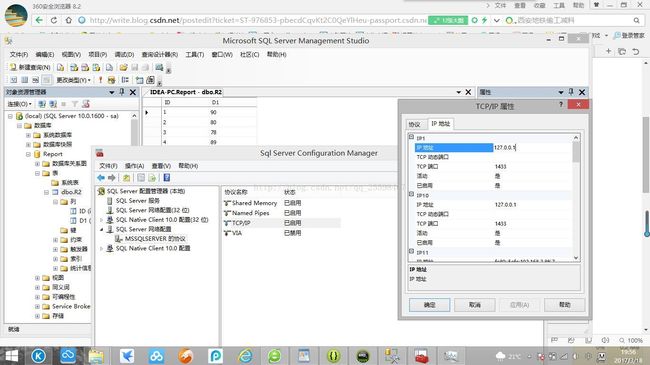Click the Up One Level folder icon in Configuration Manager
Image resolution: width=650 pixels, height=365 pixels.
pyautogui.click(x=126, y=178)
